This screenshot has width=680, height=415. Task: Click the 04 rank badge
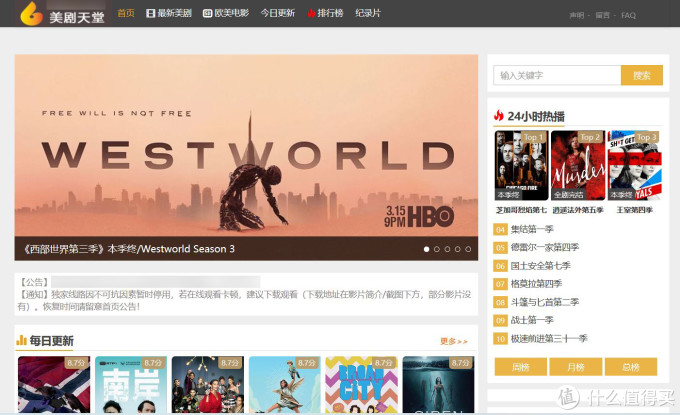coord(500,229)
